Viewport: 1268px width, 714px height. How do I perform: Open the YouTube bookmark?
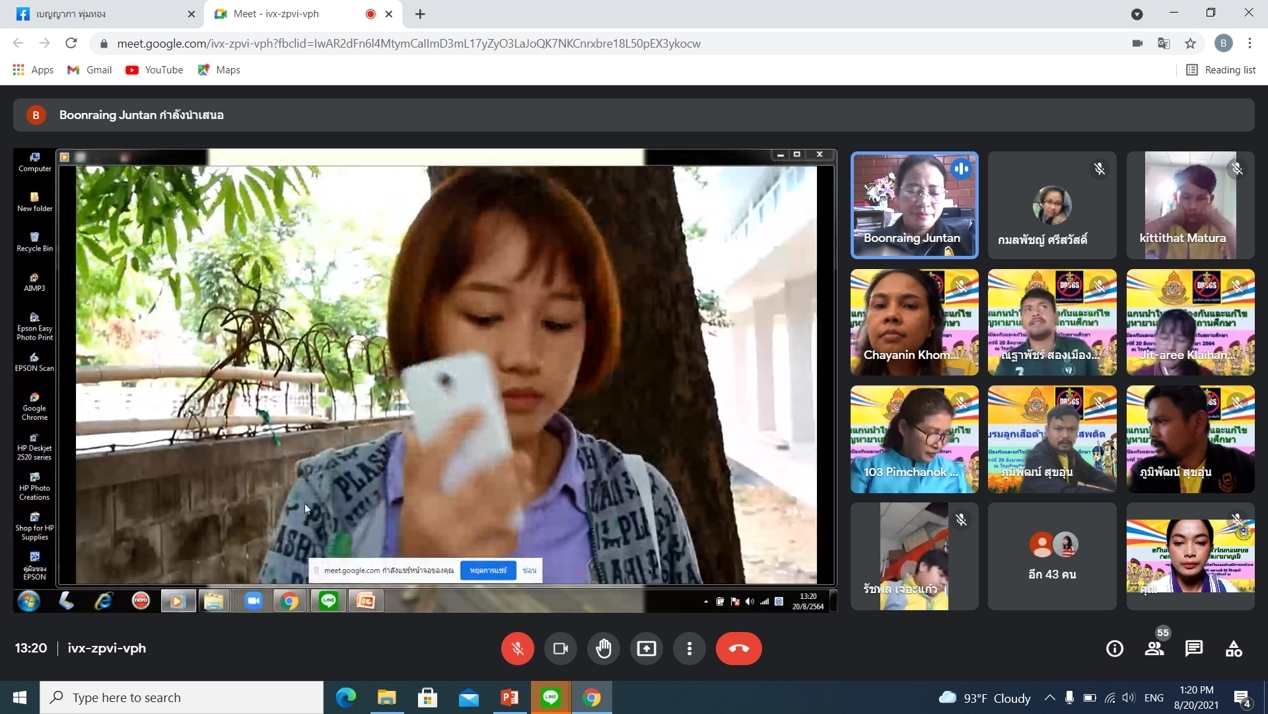click(154, 70)
